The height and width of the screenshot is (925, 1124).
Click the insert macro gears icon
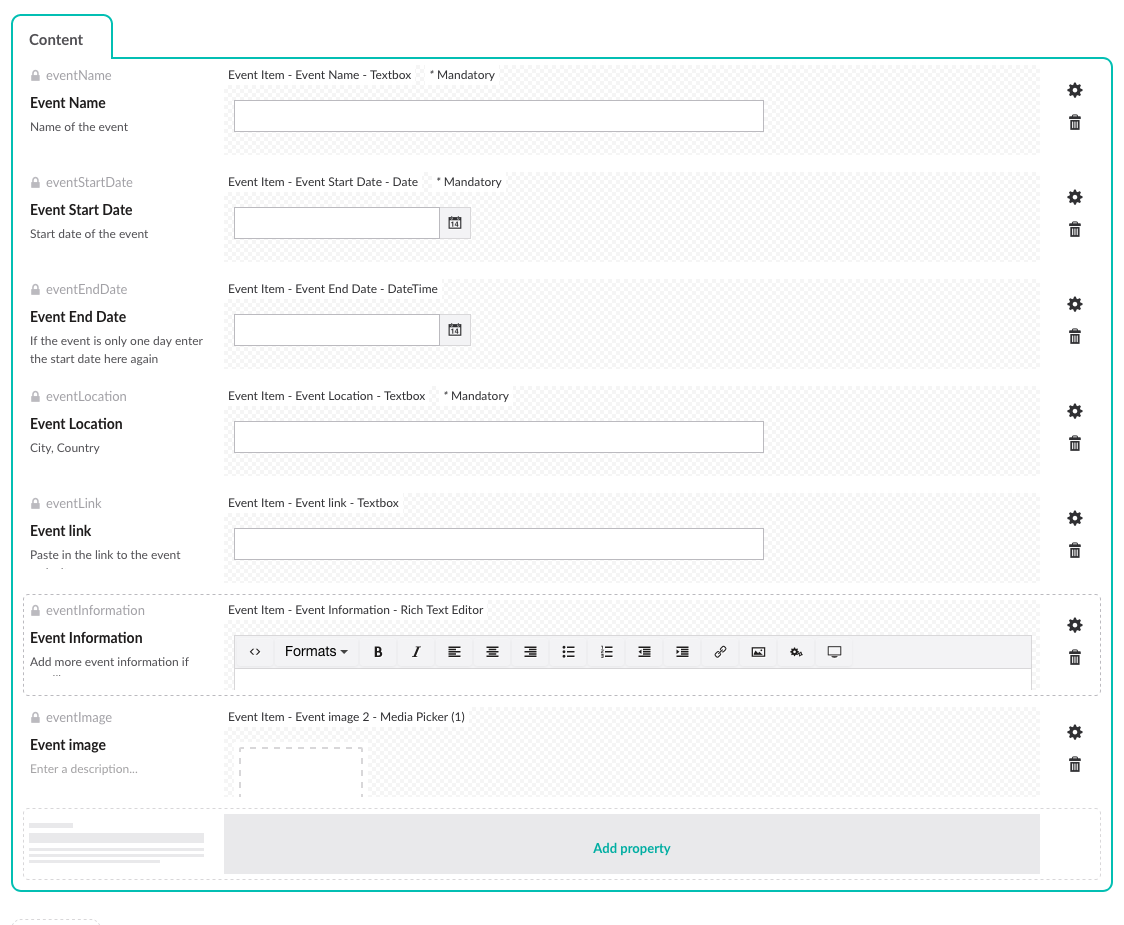point(796,652)
